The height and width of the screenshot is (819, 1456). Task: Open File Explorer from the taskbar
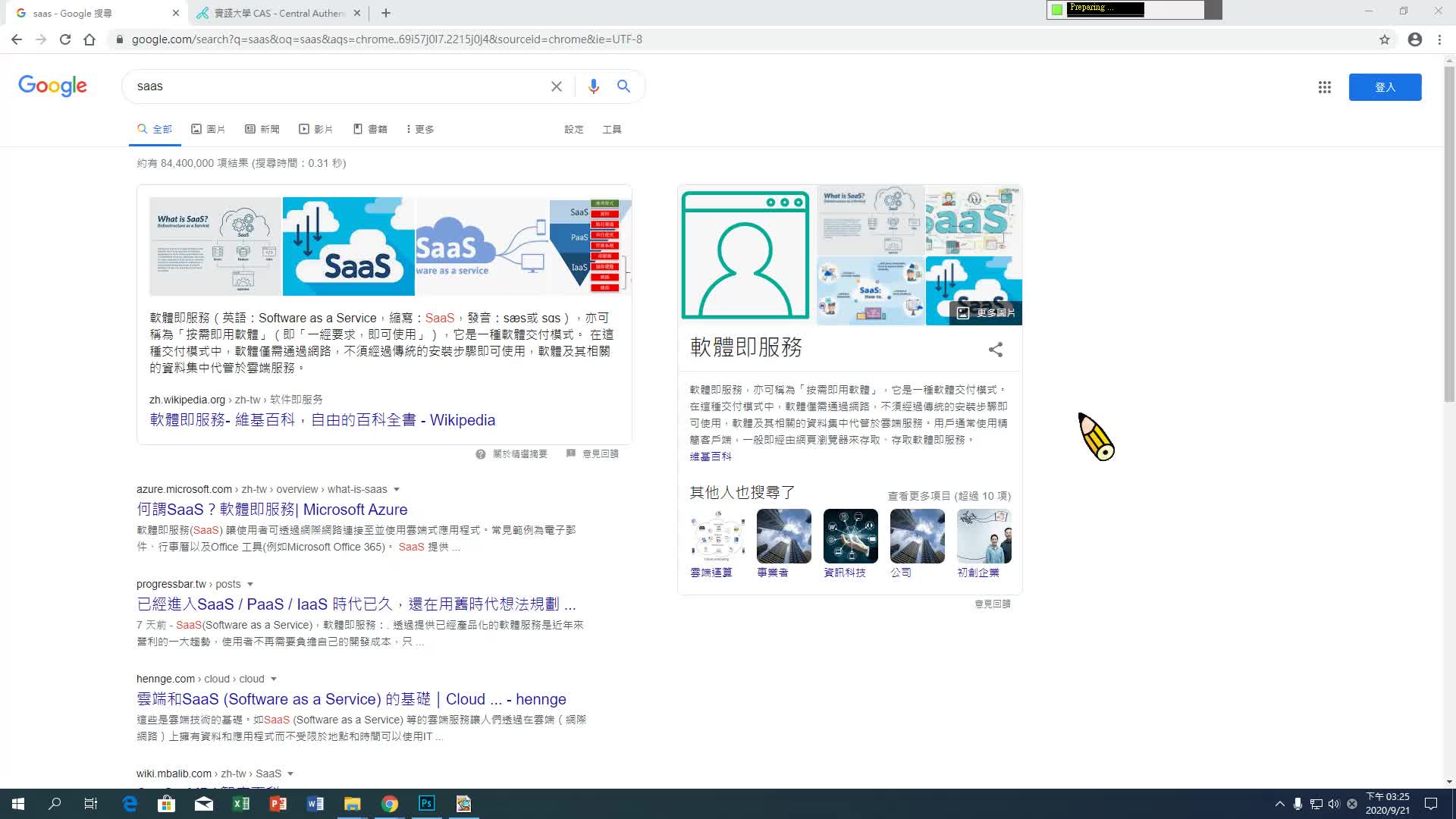[x=353, y=804]
